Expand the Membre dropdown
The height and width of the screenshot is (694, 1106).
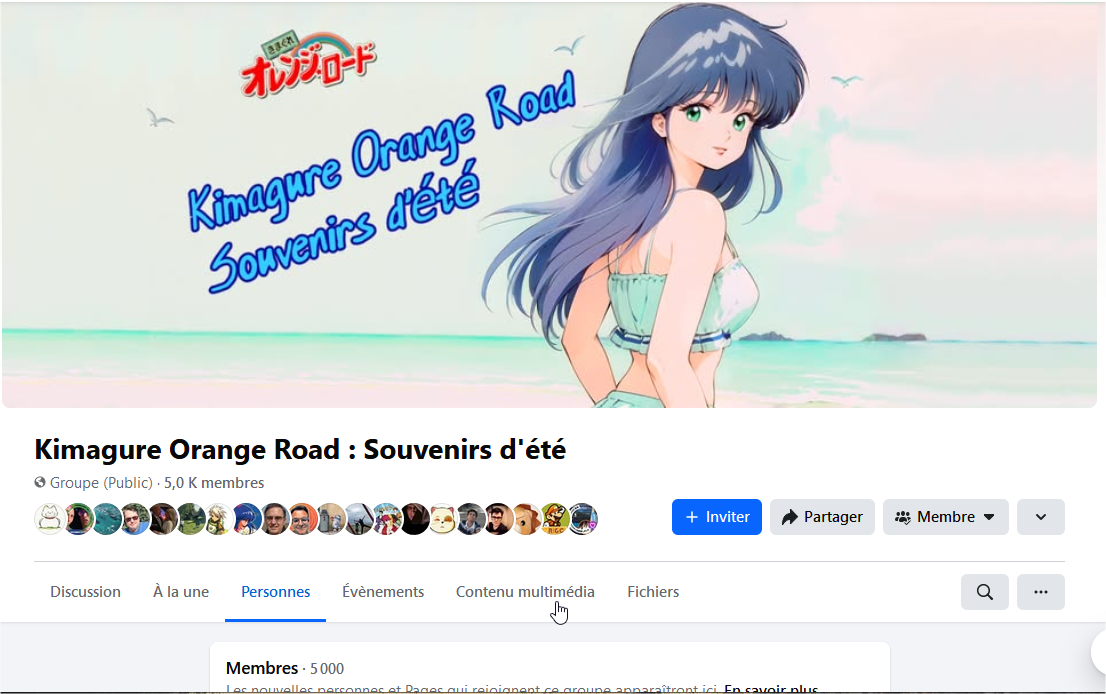945,517
